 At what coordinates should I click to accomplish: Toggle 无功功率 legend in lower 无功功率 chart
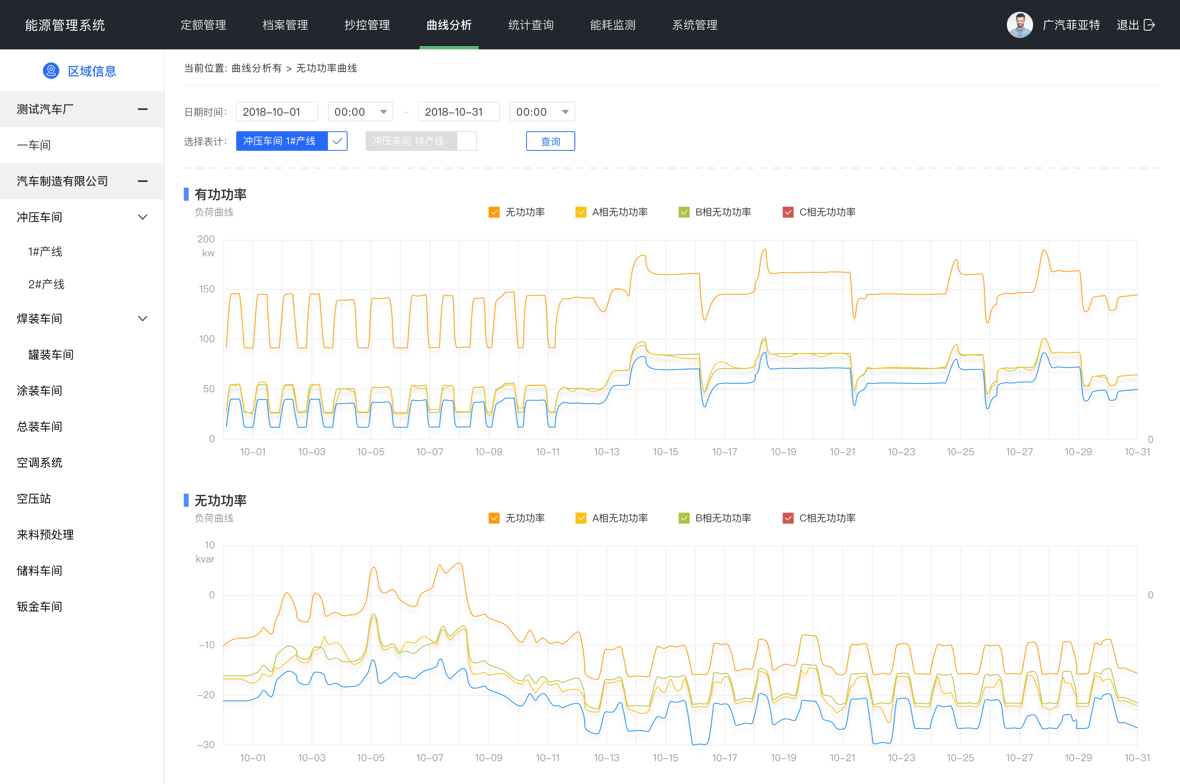pos(494,518)
